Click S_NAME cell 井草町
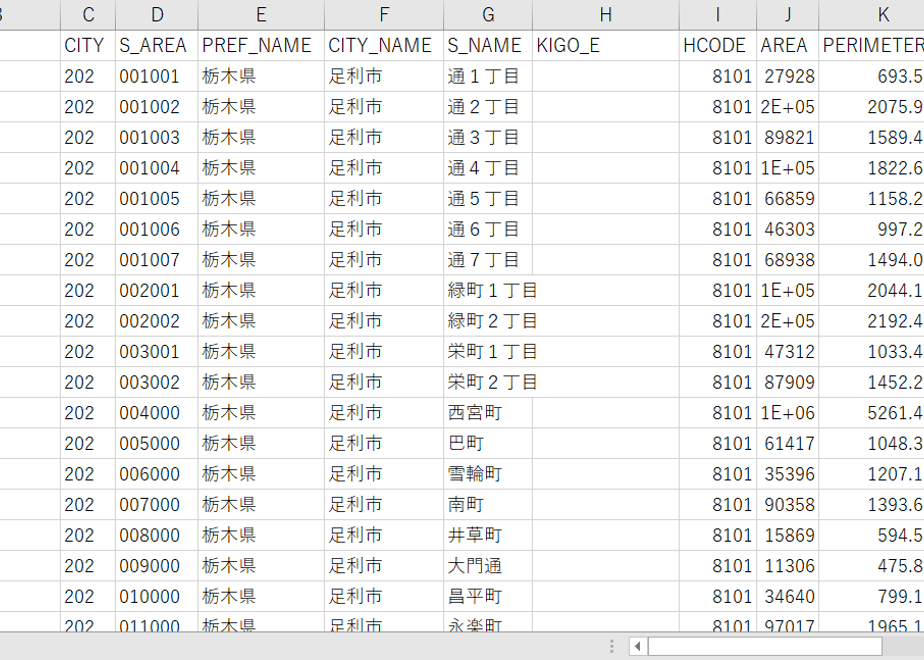This screenshot has width=924, height=660. point(488,536)
